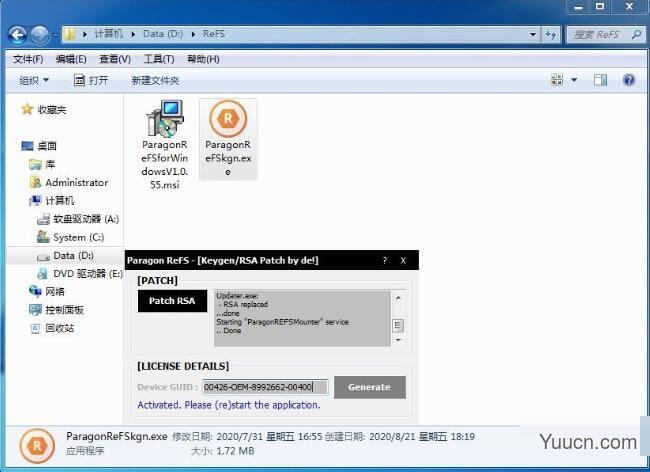Open the folder icon in the address bar
The height and width of the screenshot is (472, 650).
coord(70,34)
